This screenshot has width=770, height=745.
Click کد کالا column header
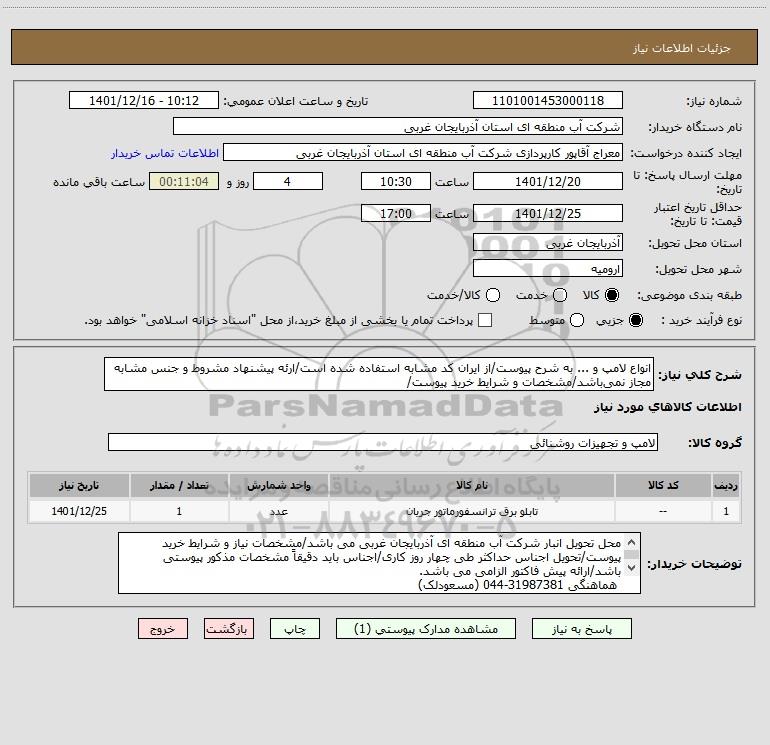pos(663,485)
